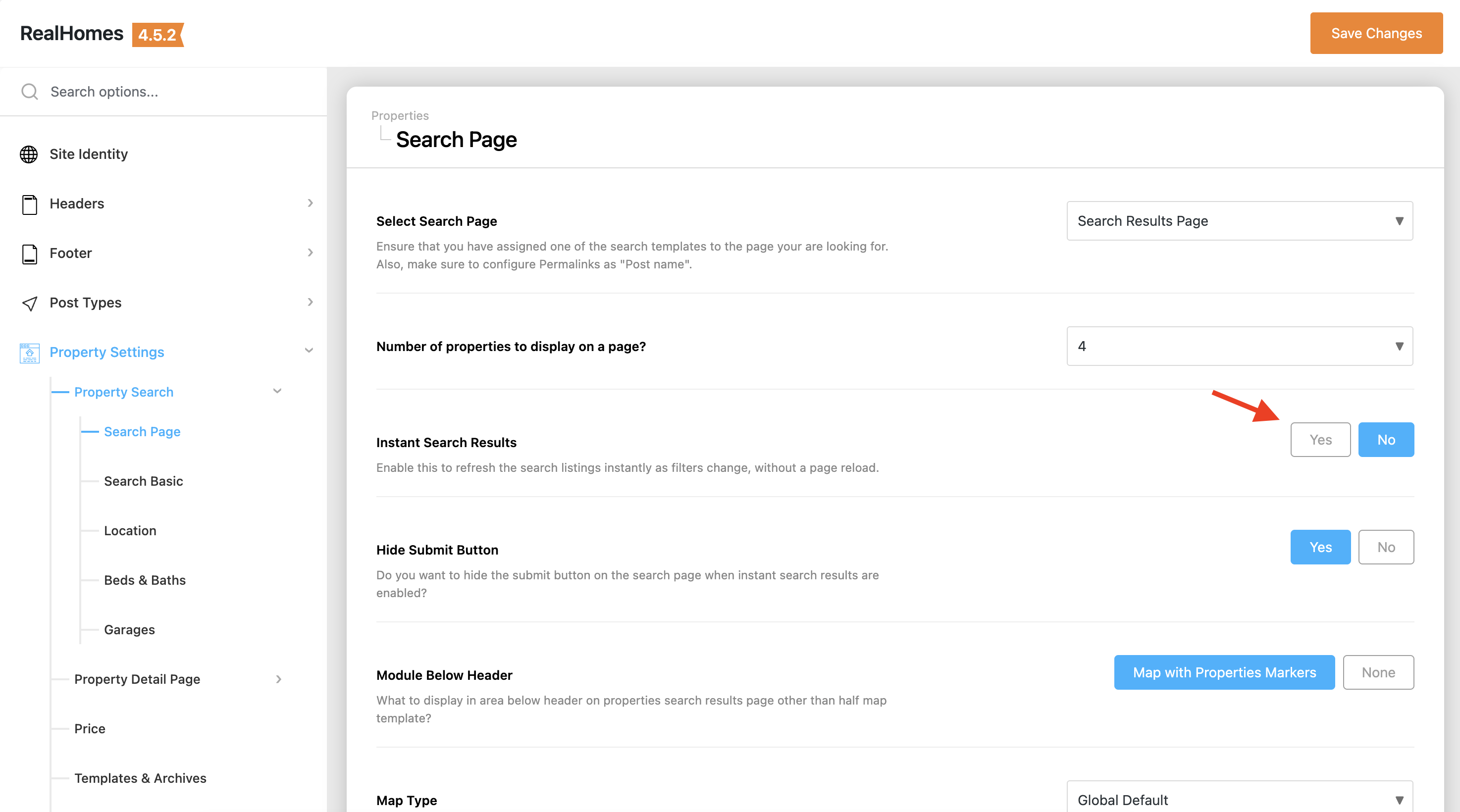Expand the Property Detail Page chevron
The width and height of the screenshot is (1460, 812).
coord(278,679)
